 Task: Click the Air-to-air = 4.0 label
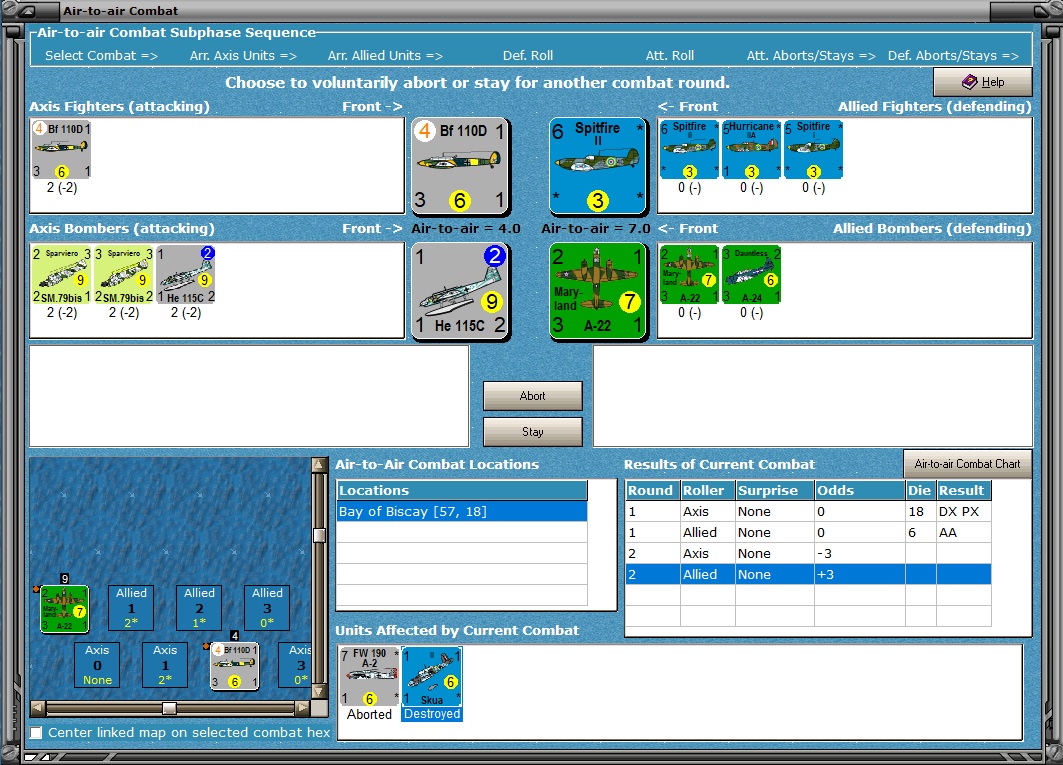pos(466,229)
